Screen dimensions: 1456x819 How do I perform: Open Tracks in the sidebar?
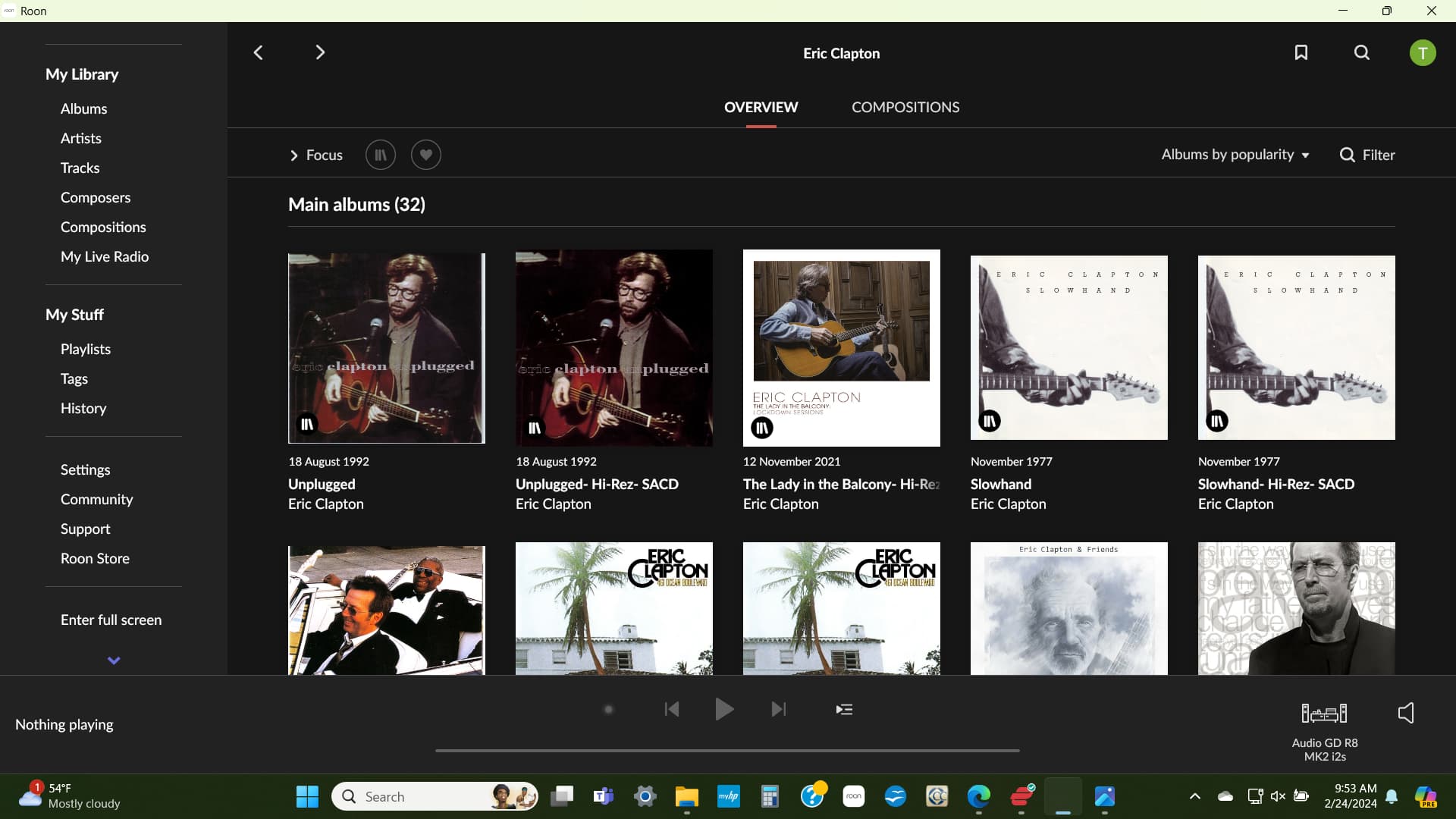point(80,168)
